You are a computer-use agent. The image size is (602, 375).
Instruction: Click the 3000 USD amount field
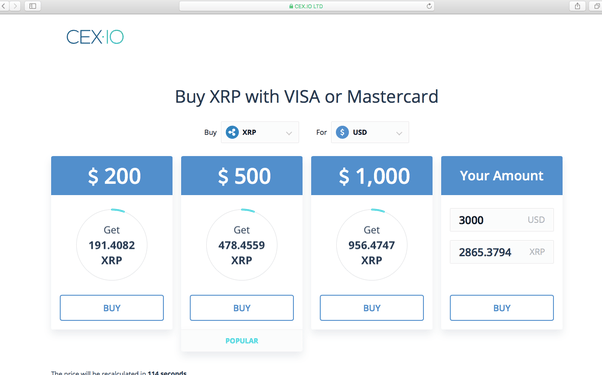tap(502, 220)
